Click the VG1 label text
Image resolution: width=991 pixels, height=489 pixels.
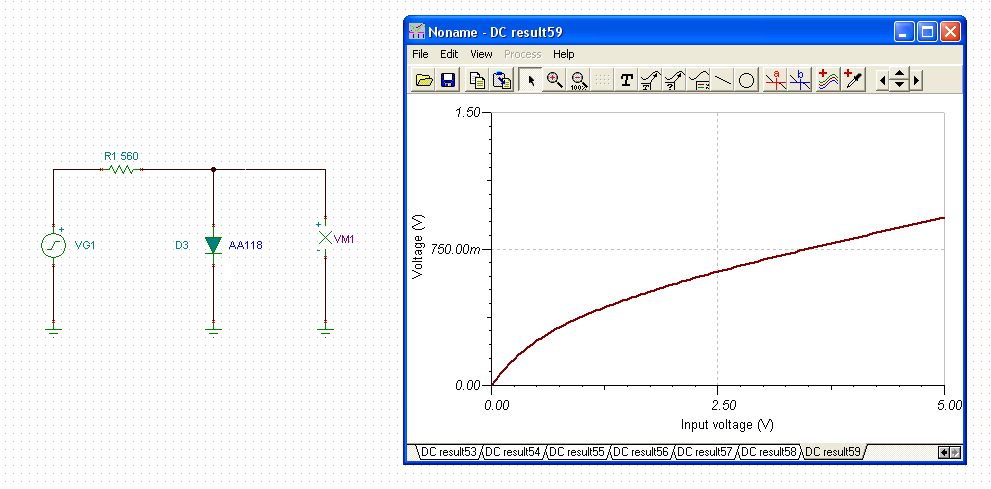(85, 245)
